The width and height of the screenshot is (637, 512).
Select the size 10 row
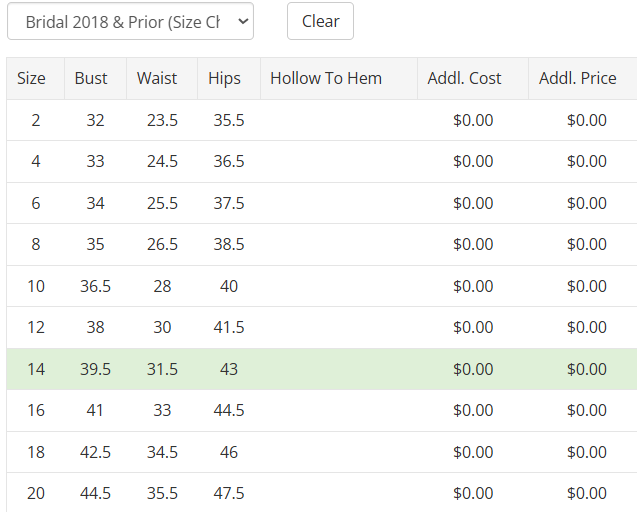(322, 286)
